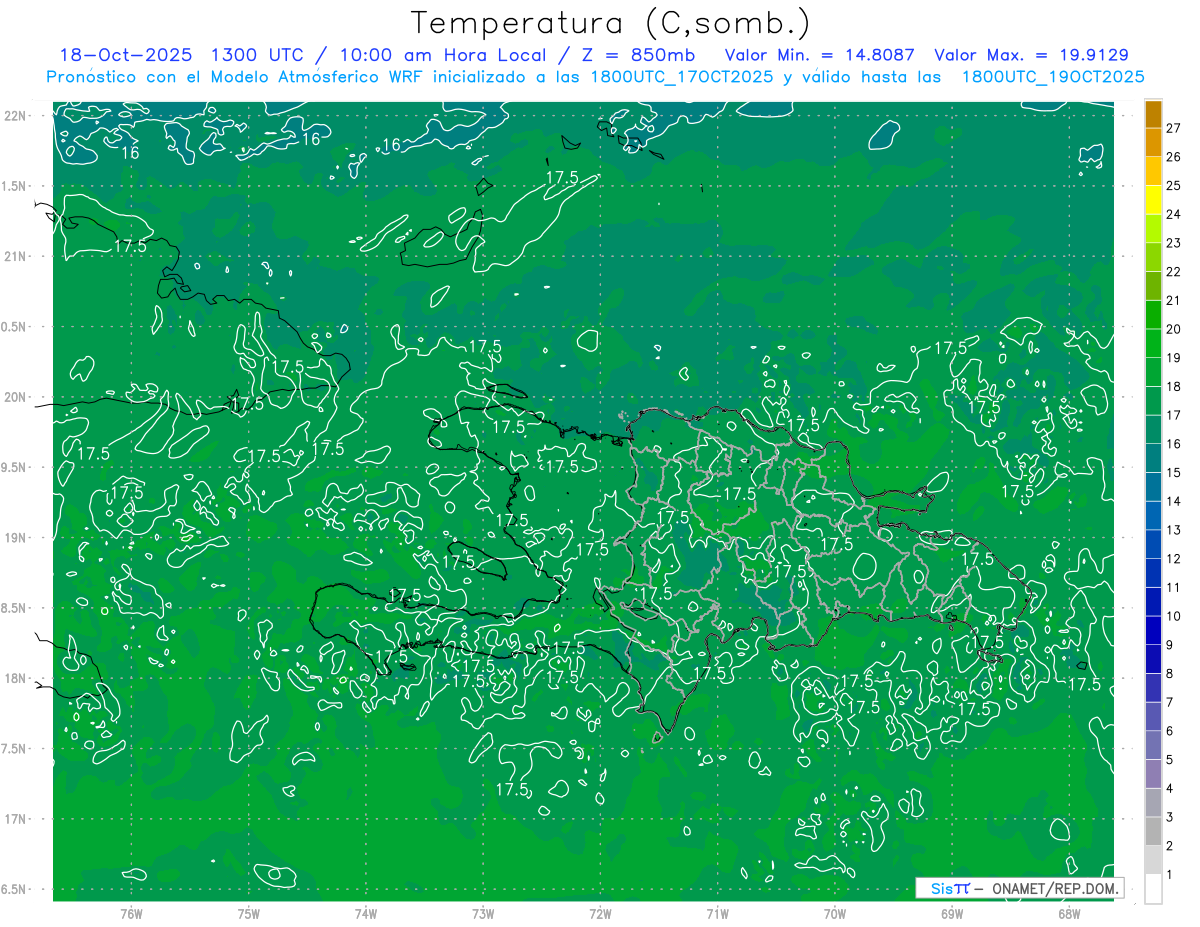
Task: Click legend value 10 on the color scale
Action: click(x=1174, y=616)
